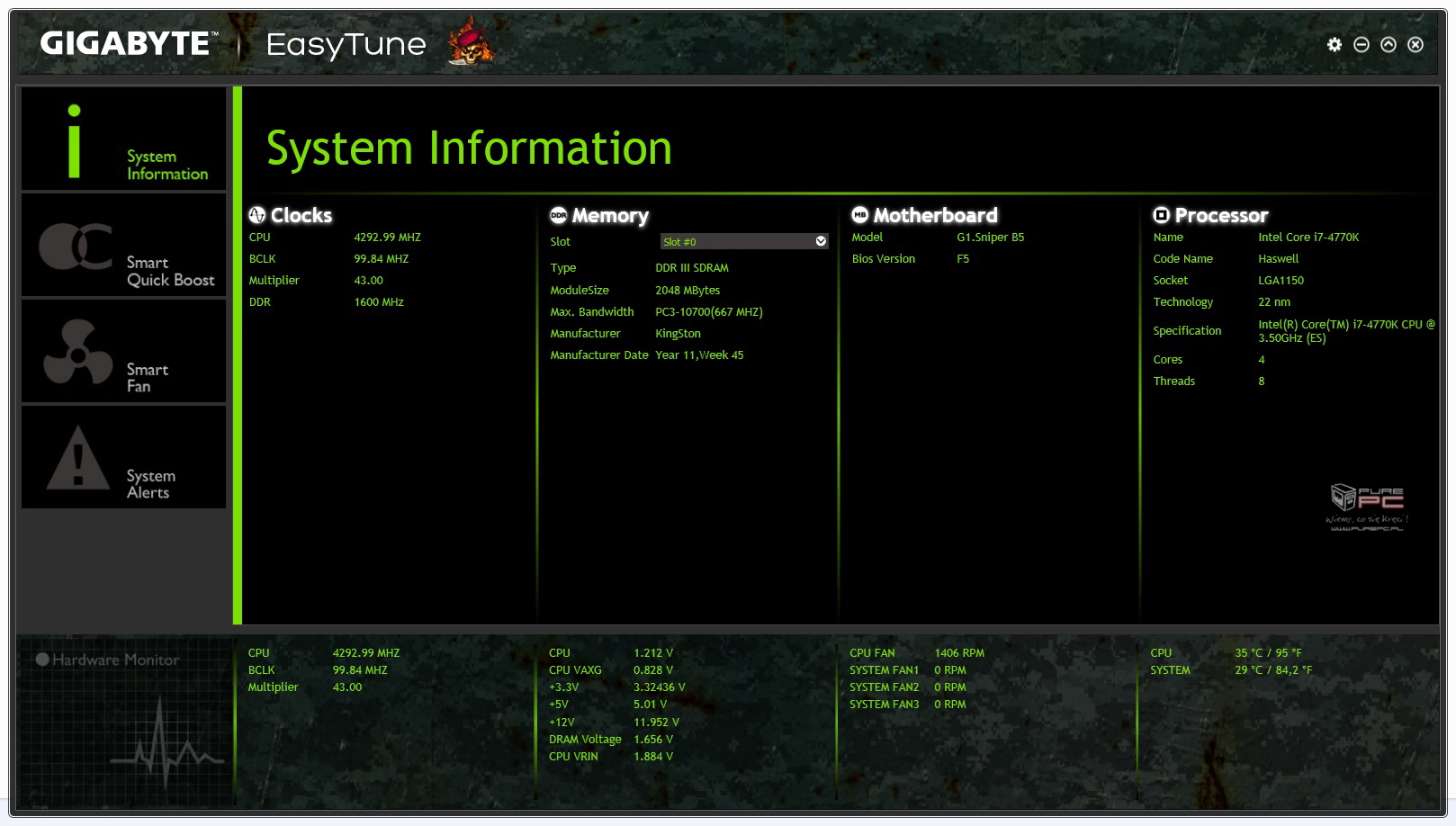Click the Slot dropdown arrow button
1456x826 pixels.
pos(821,241)
